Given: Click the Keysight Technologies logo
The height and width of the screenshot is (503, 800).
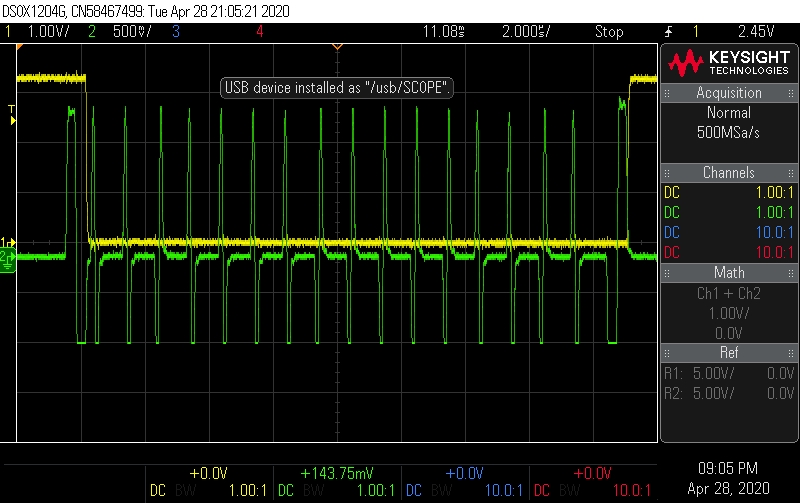Looking at the screenshot, I should 729,64.
